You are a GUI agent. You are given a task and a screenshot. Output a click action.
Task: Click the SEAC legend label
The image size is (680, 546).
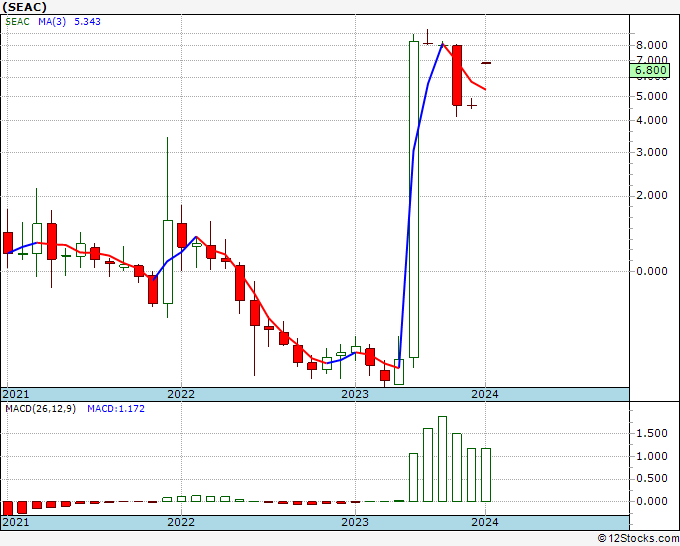17,22
